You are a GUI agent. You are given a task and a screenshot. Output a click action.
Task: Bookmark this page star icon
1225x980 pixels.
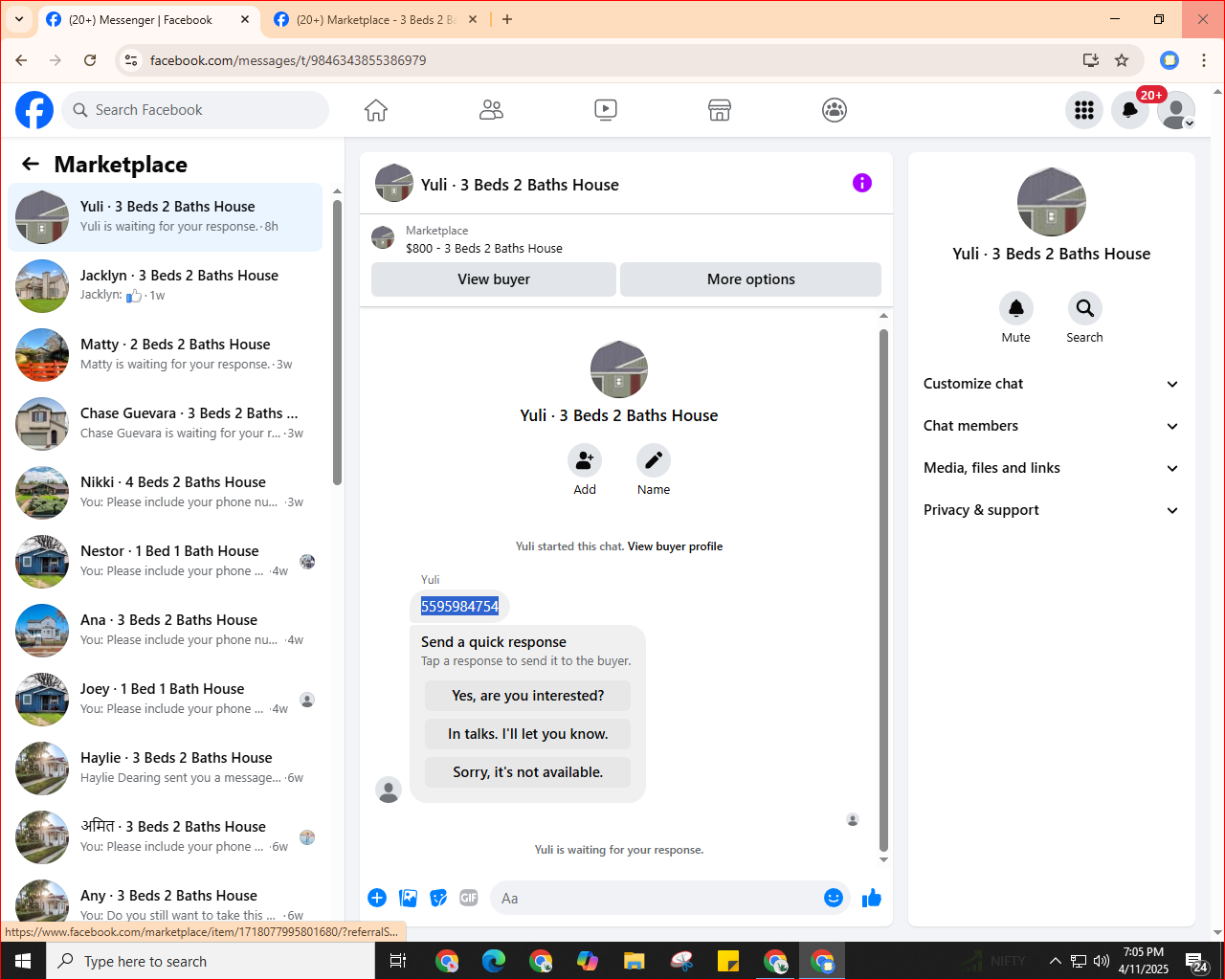[1122, 60]
